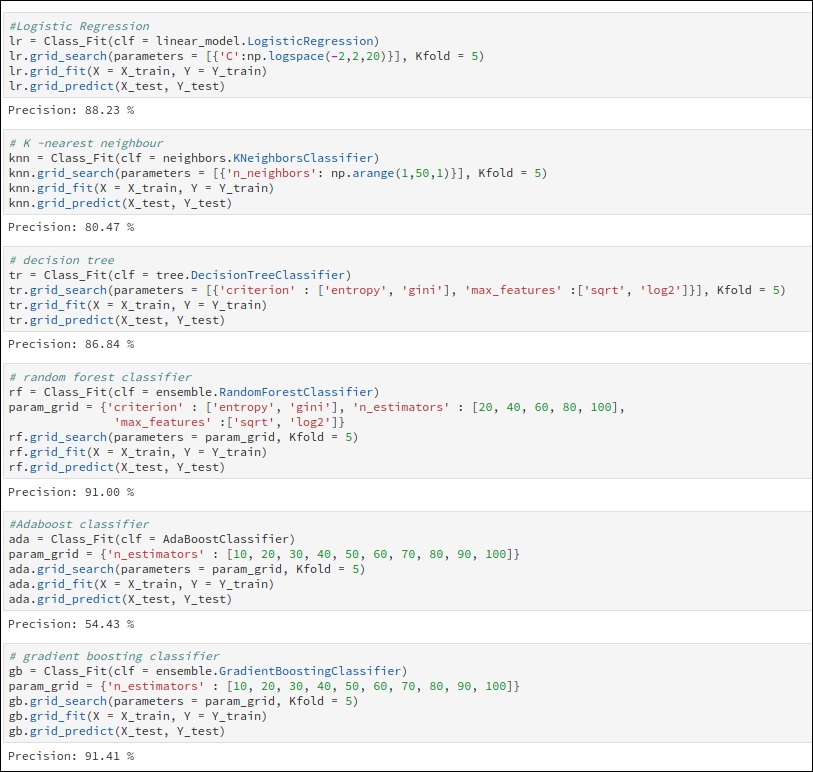Select the Precision: 54.43 % output
Viewport: 813px width, 772px height.
click(x=71, y=624)
